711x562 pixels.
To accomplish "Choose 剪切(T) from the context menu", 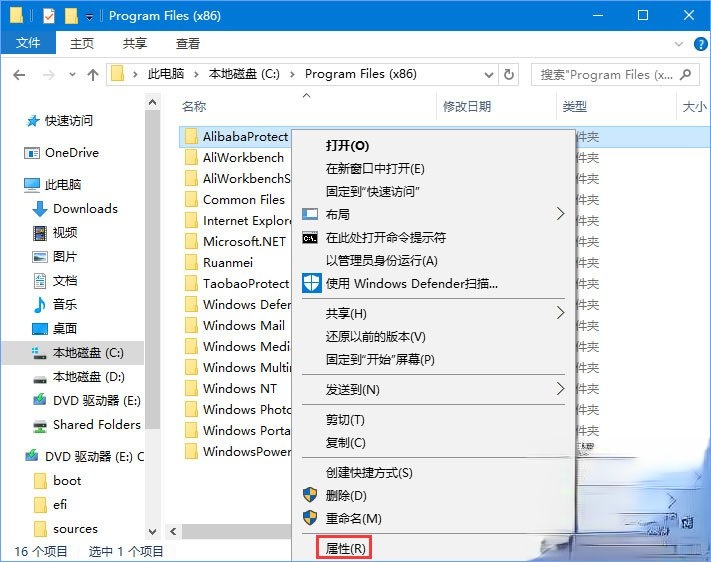I will (x=345, y=420).
